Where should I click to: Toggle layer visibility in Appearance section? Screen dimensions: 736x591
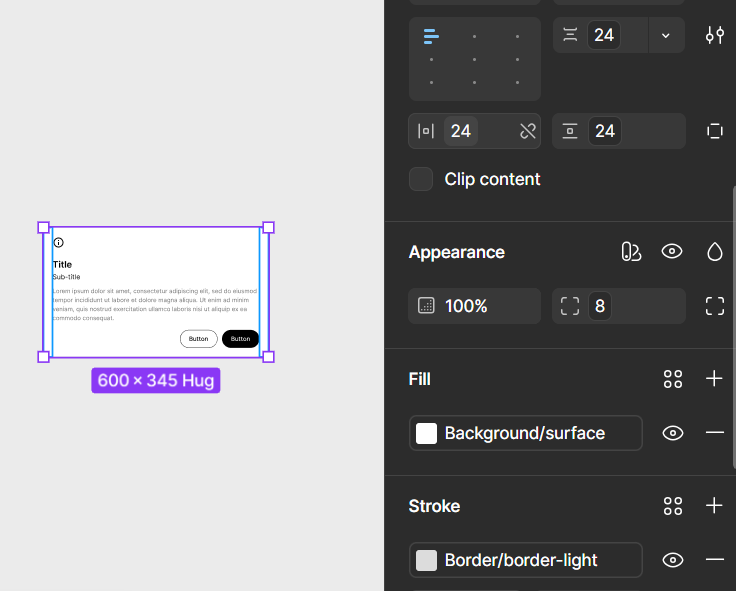pyautogui.click(x=672, y=252)
